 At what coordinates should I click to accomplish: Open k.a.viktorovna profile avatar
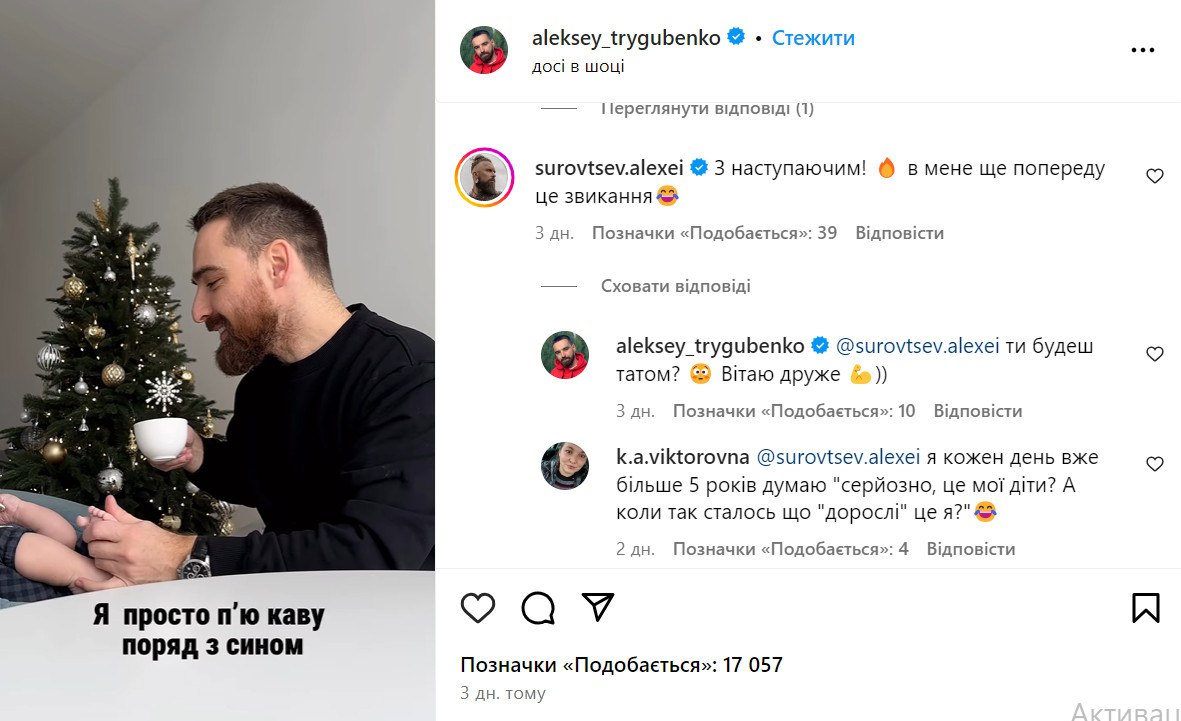coord(565,466)
